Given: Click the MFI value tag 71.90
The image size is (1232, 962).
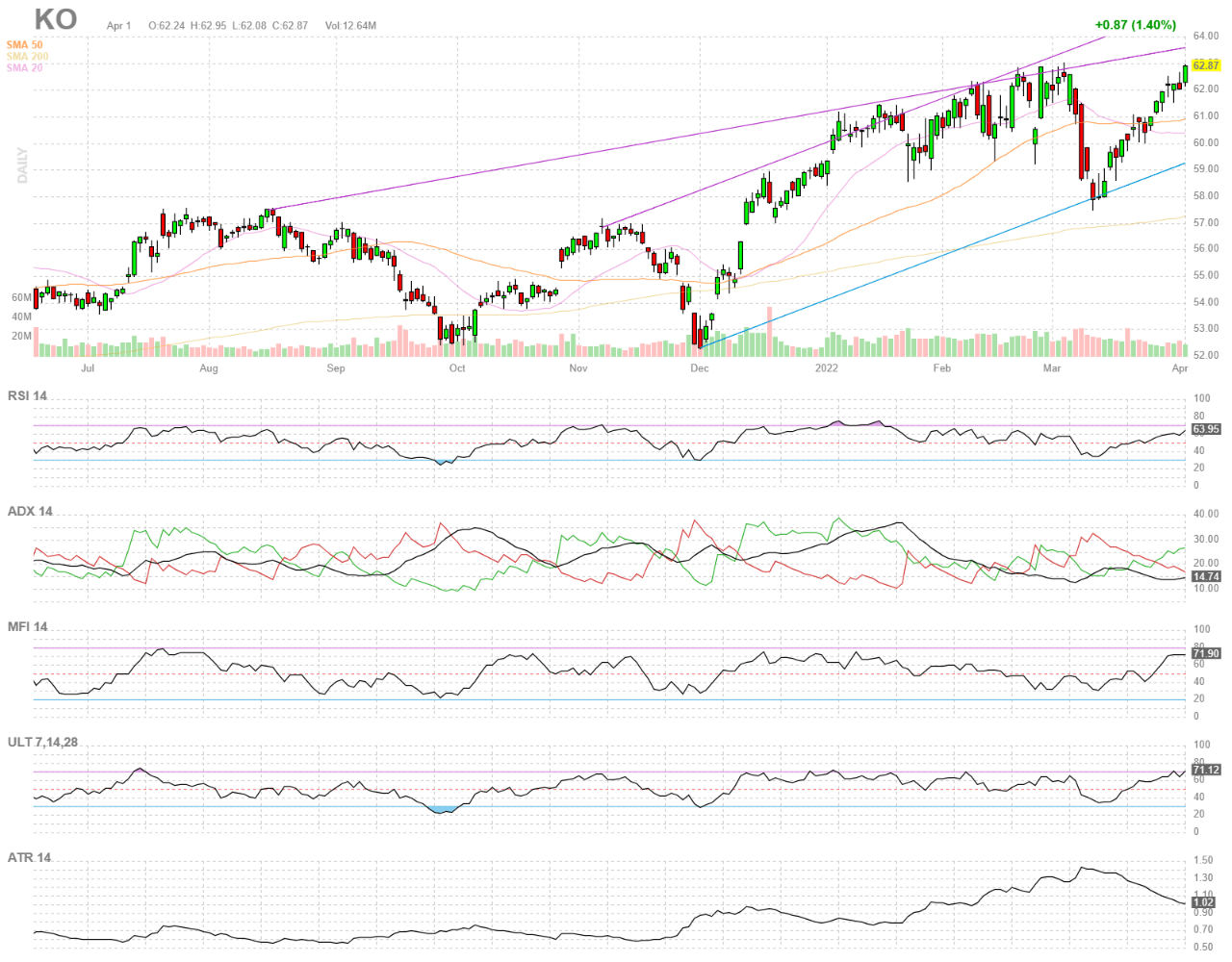Looking at the screenshot, I should coord(1206,654).
